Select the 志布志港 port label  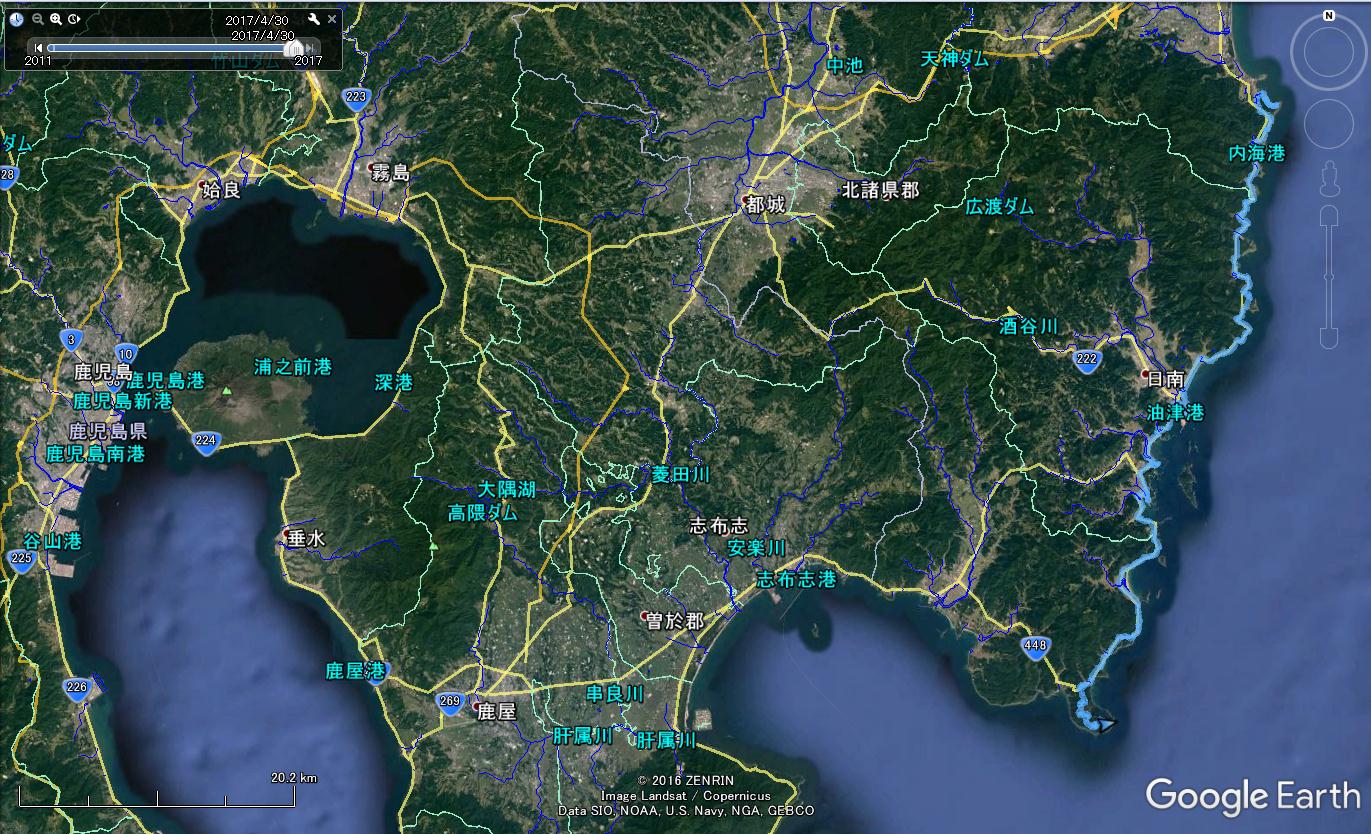point(796,580)
